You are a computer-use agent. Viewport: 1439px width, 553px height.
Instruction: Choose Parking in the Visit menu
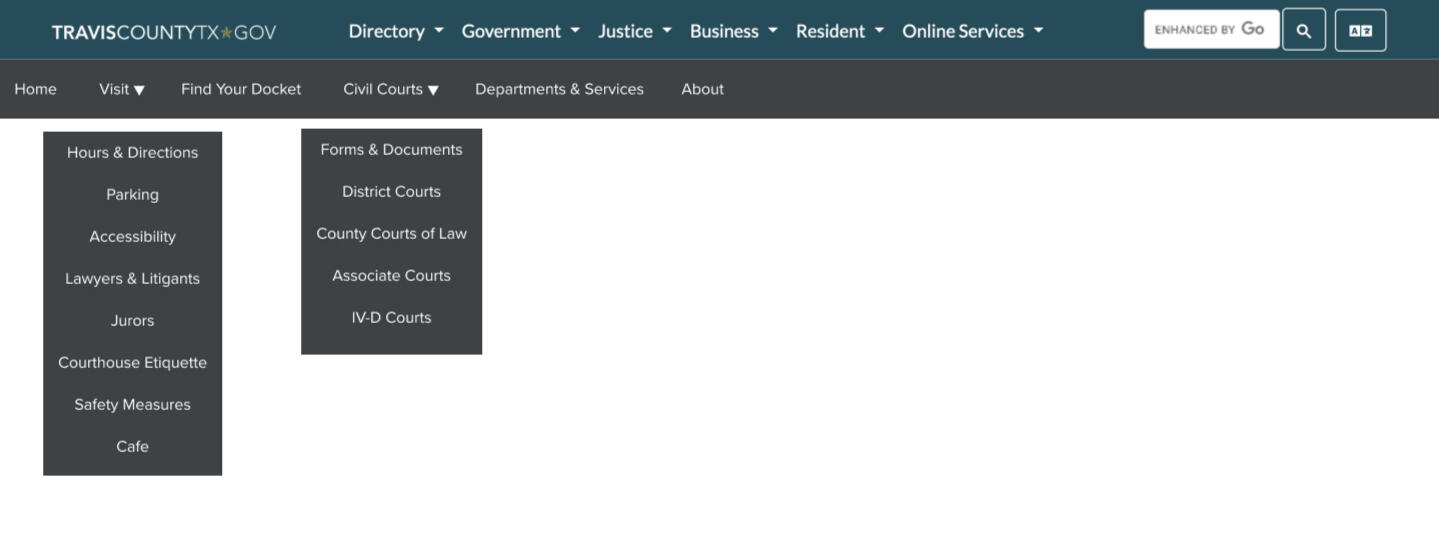pyautogui.click(x=132, y=195)
